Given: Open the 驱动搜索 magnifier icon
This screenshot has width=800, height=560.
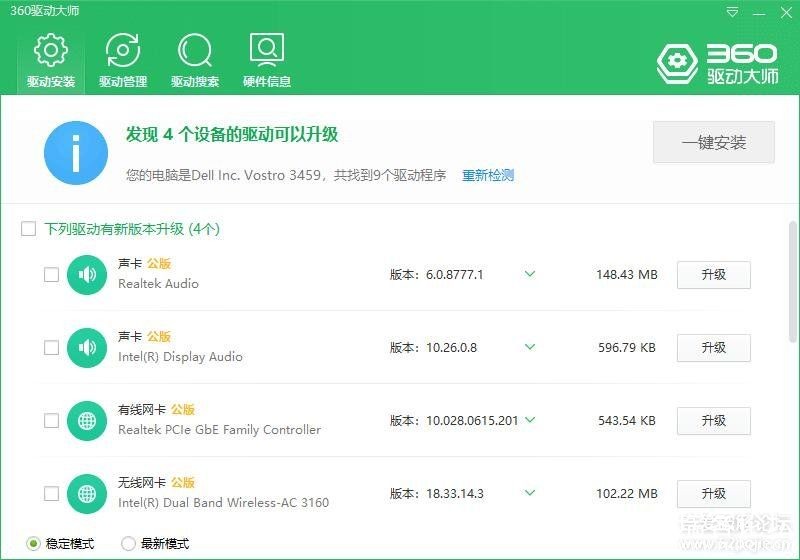Looking at the screenshot, I should [x=194, y=50].
